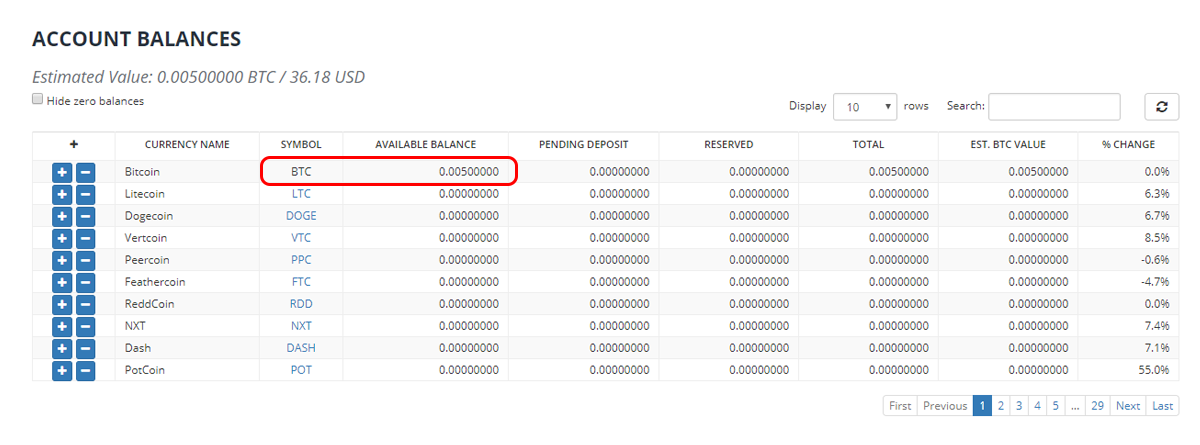Viewport: 1200px width, 445px height.
Task: Refresh balances with the reload icon button
Action: point(1162,107)
